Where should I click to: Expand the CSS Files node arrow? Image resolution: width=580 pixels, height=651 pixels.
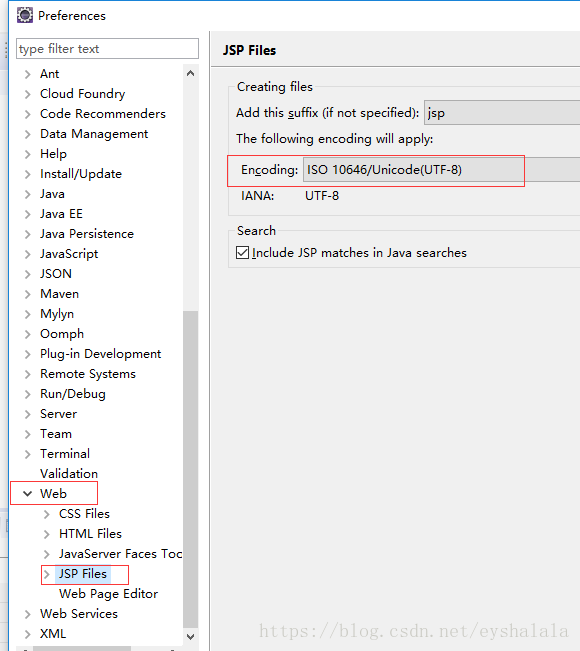(x=46, y=514)
